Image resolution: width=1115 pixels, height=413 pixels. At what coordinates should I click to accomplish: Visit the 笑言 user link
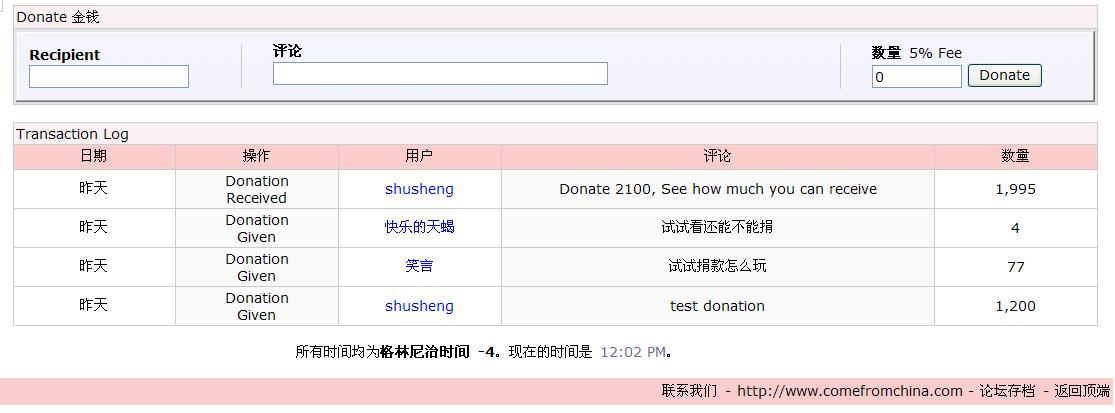pyautogui.click(x=419, y=266)
